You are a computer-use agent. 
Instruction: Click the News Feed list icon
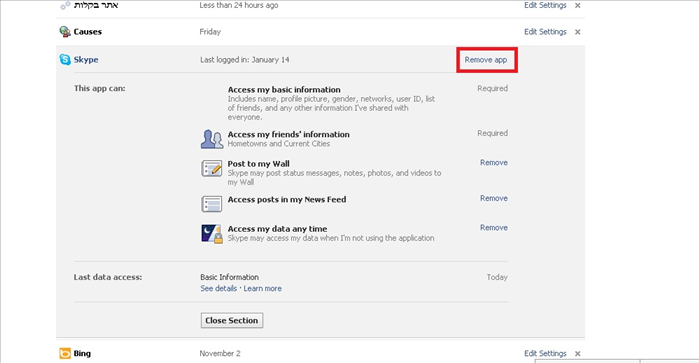211,204
